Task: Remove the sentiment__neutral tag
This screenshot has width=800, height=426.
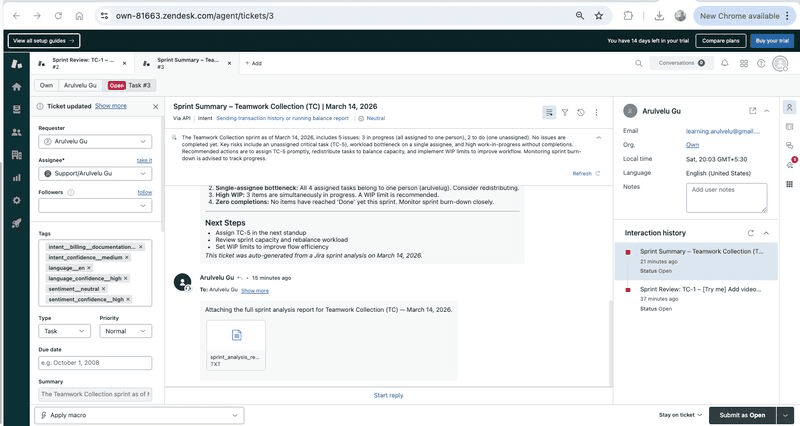Action: pyautogui.click(x=104, y=289)
